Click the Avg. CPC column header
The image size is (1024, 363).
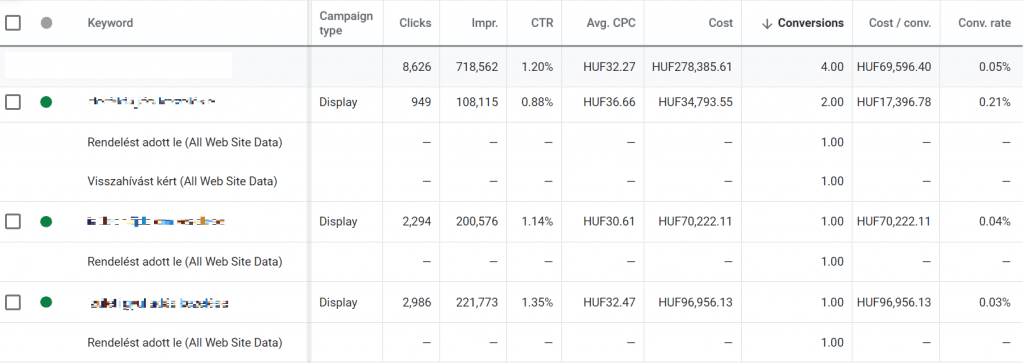click(611, 23)
